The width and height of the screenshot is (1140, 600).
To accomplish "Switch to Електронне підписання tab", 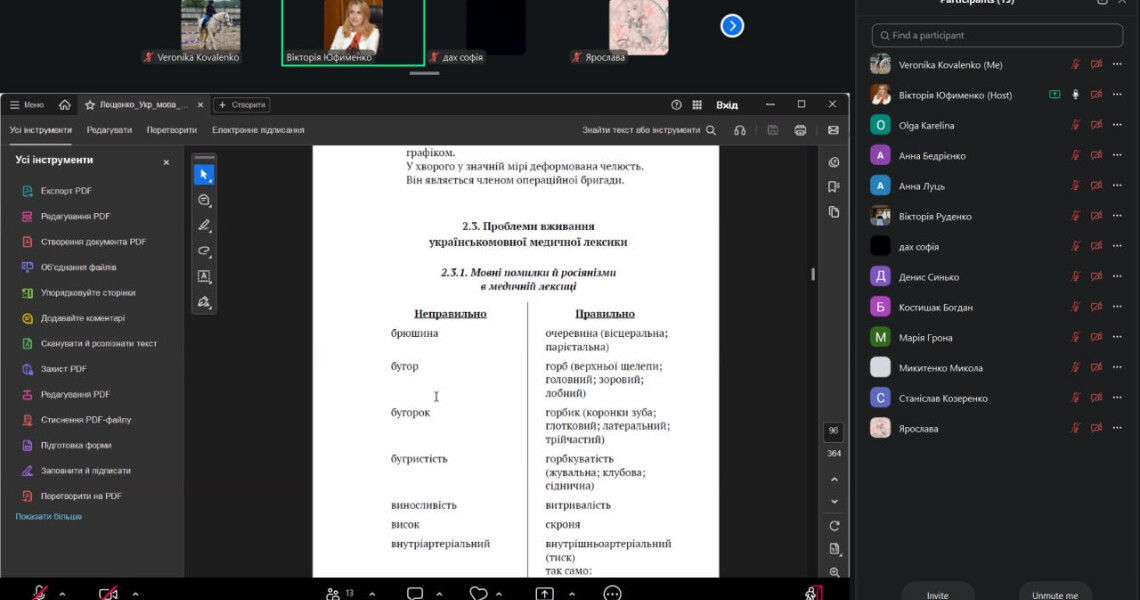I will [258, 130].
